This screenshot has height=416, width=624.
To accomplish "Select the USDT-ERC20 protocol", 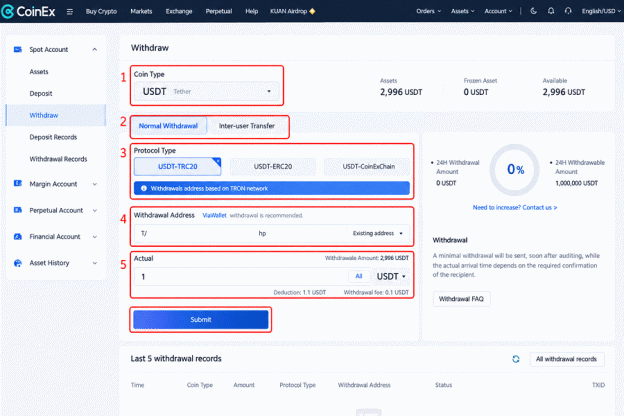I will click(x=273, y=166).
